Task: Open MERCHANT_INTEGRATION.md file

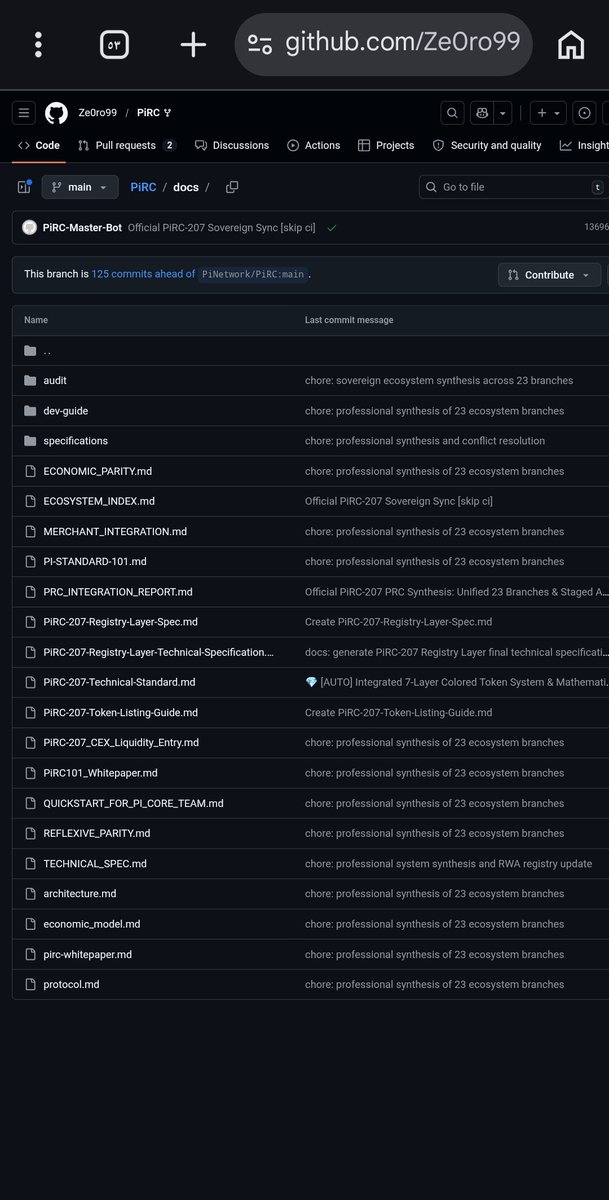Action: [115, 532]
